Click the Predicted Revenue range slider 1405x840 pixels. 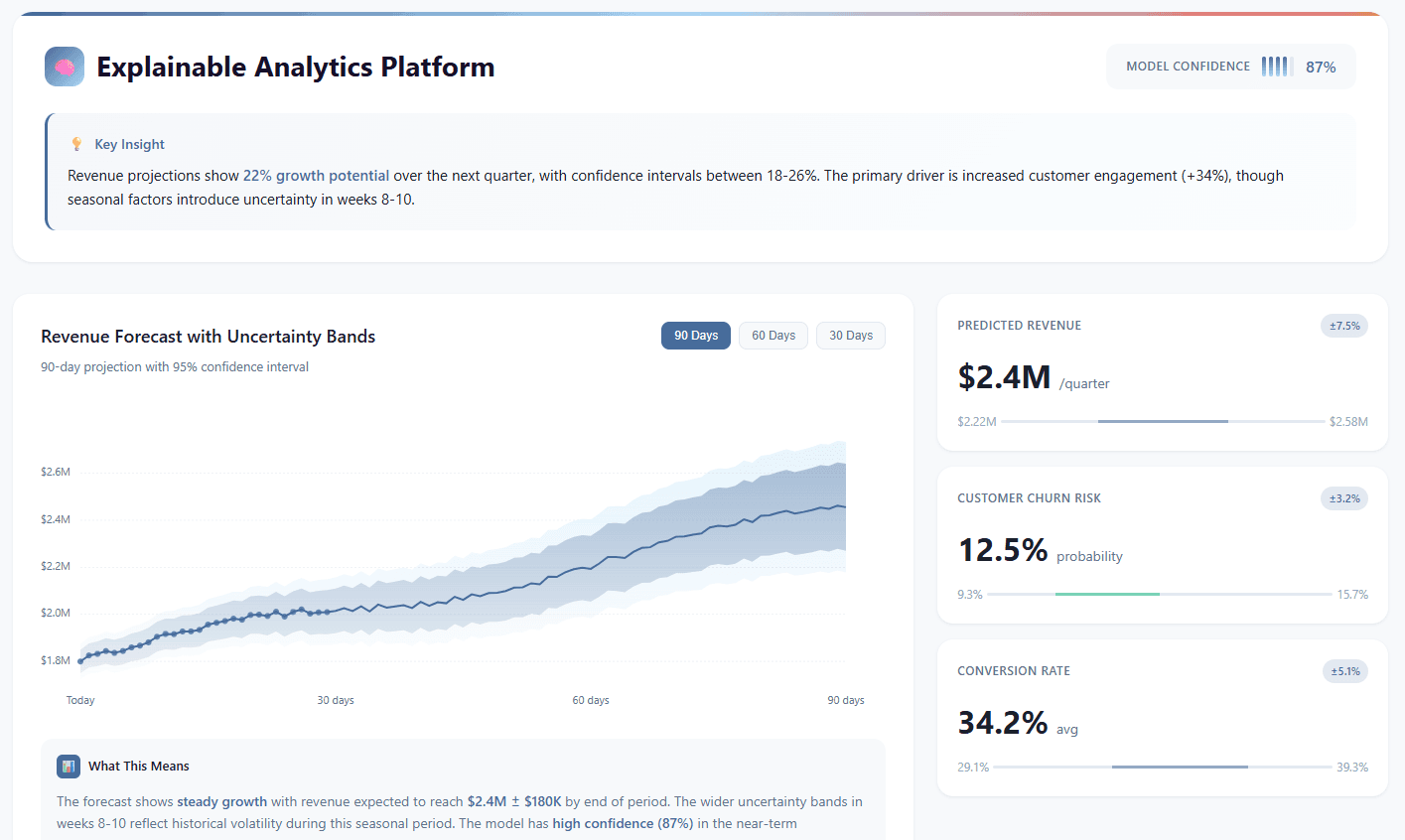1162,421
